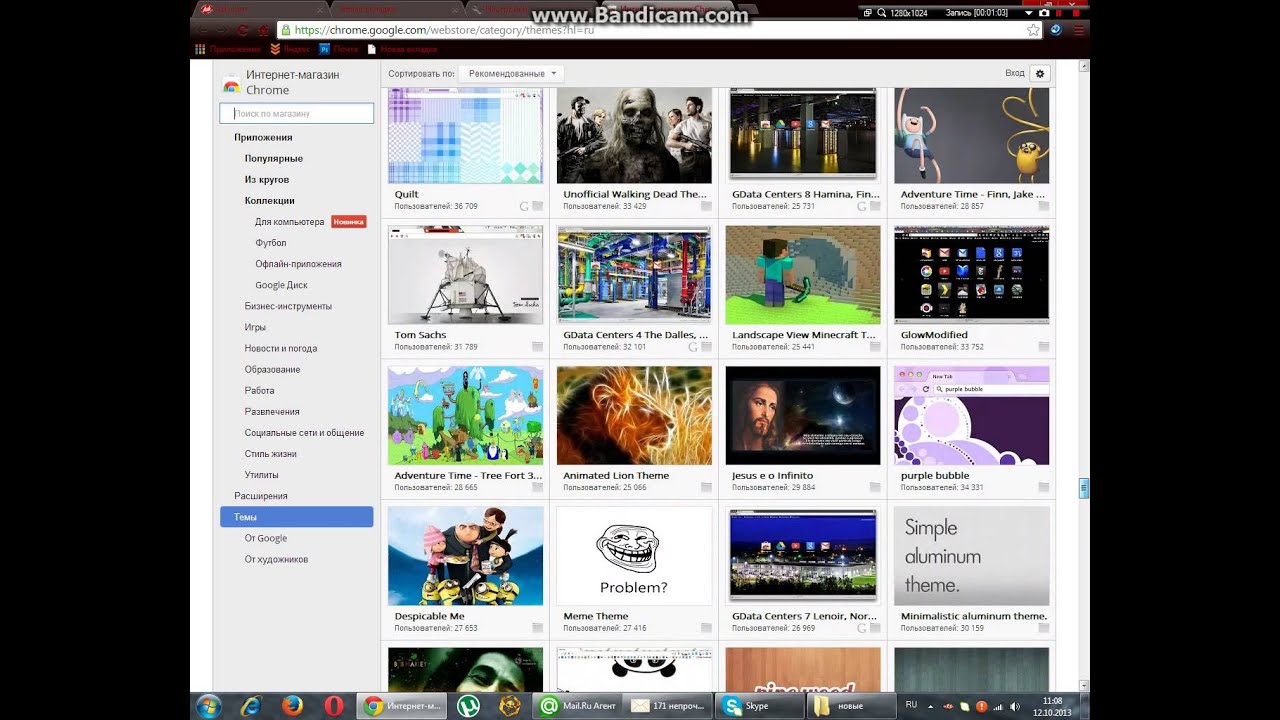The height and width of the screenshot is (720, 1280).
Task: Click the store search field
Action: (297, 114)
